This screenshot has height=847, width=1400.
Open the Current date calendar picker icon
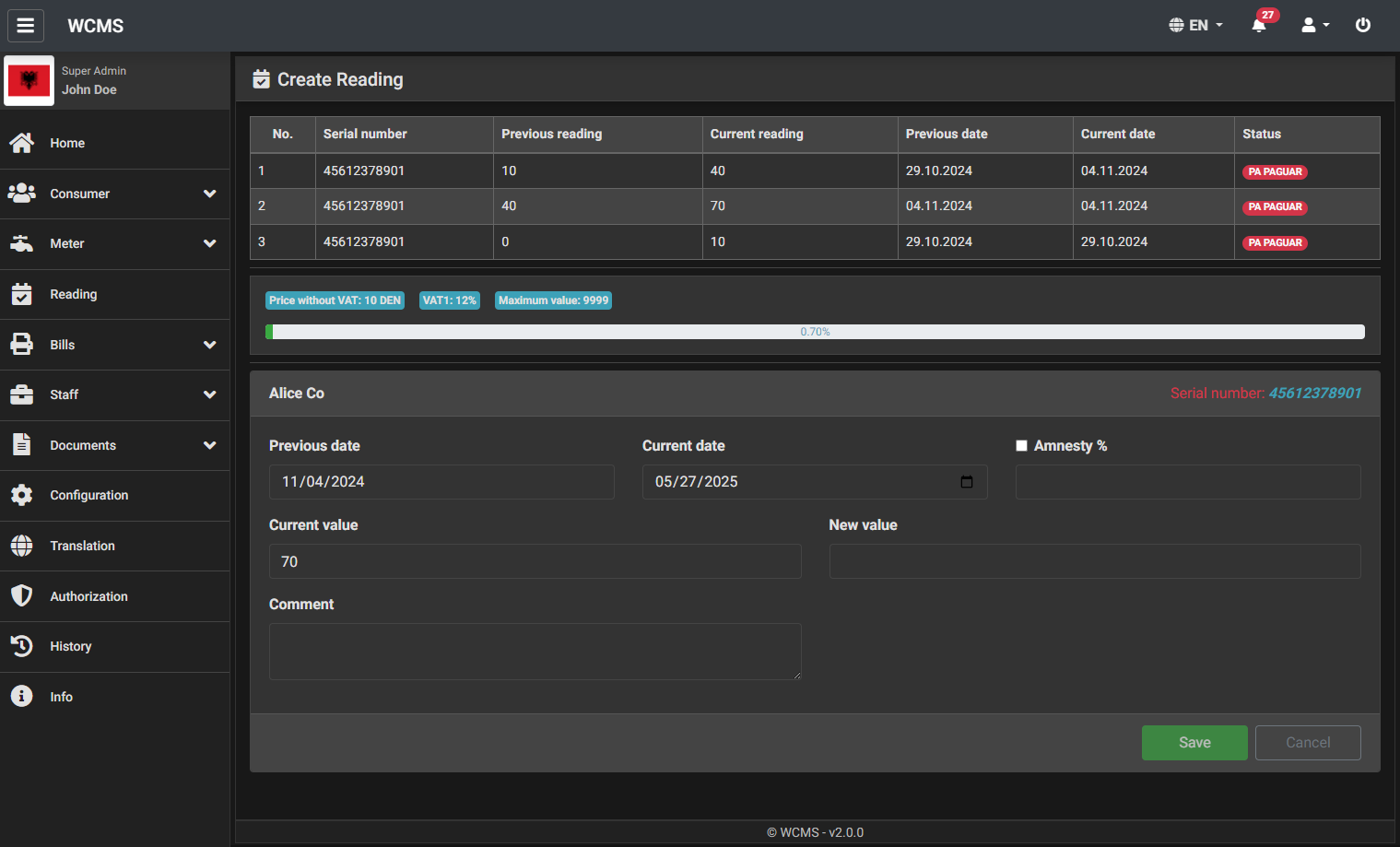[x=967, y=482]
